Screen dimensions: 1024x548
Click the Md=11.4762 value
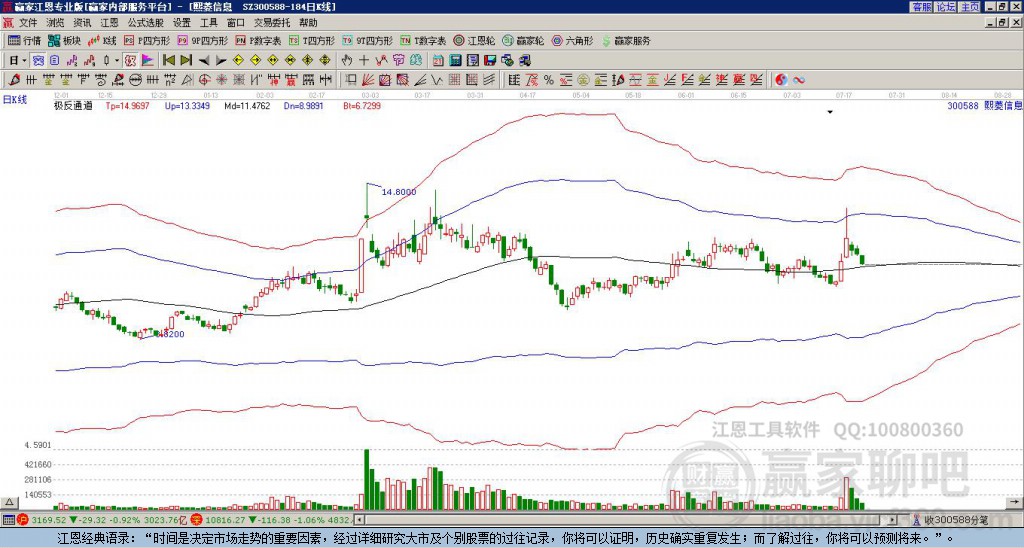click(247, 105)
